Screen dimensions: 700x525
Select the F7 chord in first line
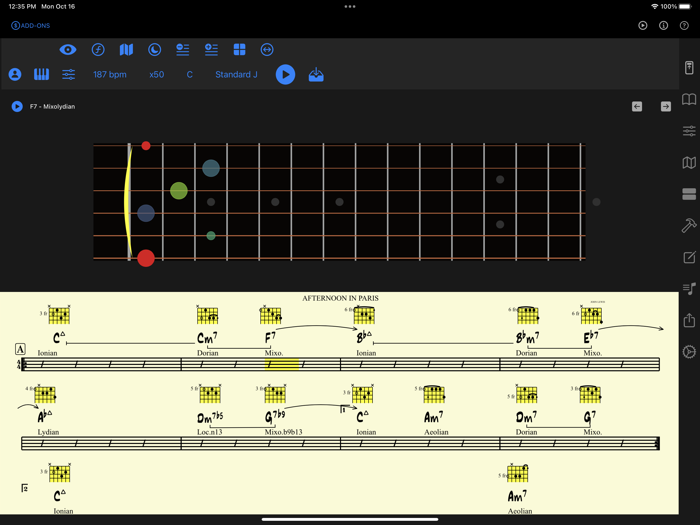(270, 338)
